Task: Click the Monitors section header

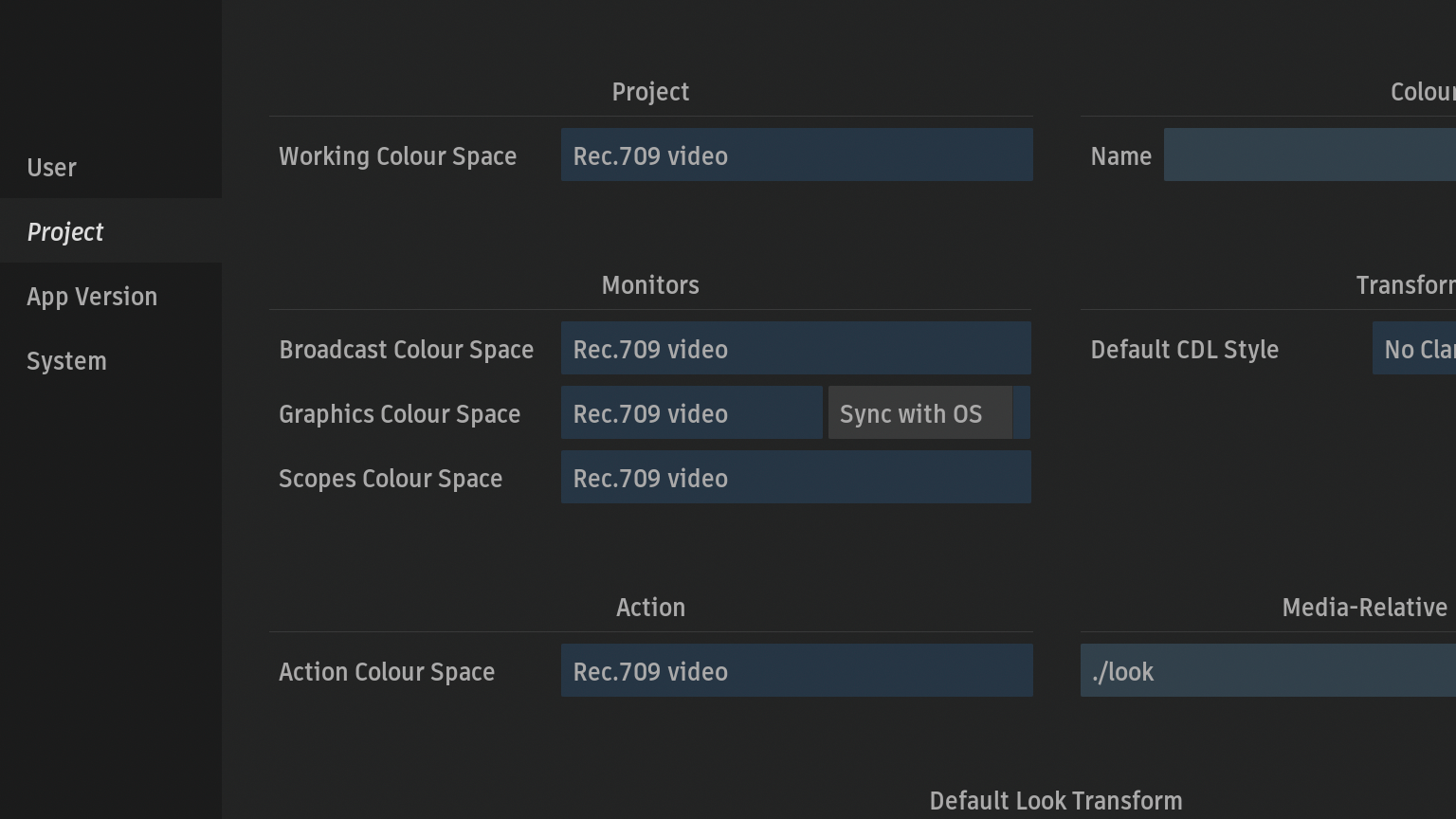Action: [650, 285]
